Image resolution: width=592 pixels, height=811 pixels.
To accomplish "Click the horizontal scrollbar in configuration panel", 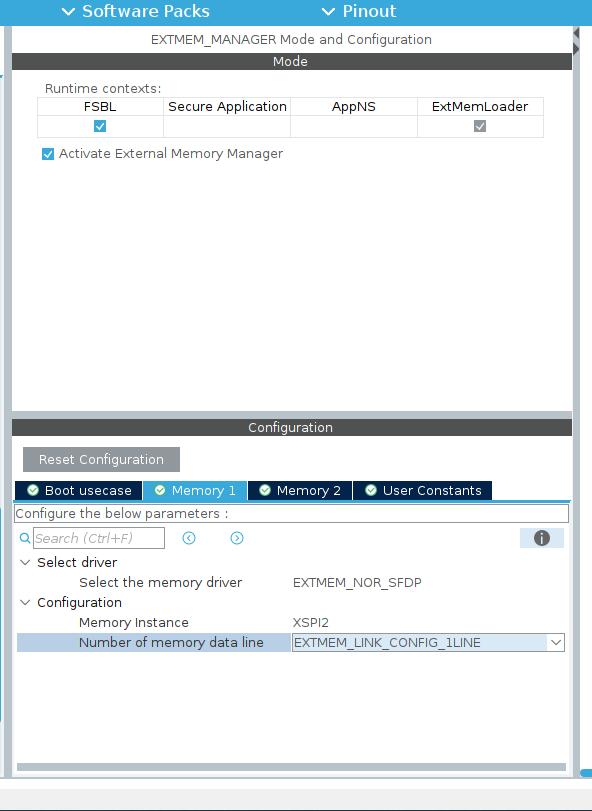I will click(x=292, y=767).
